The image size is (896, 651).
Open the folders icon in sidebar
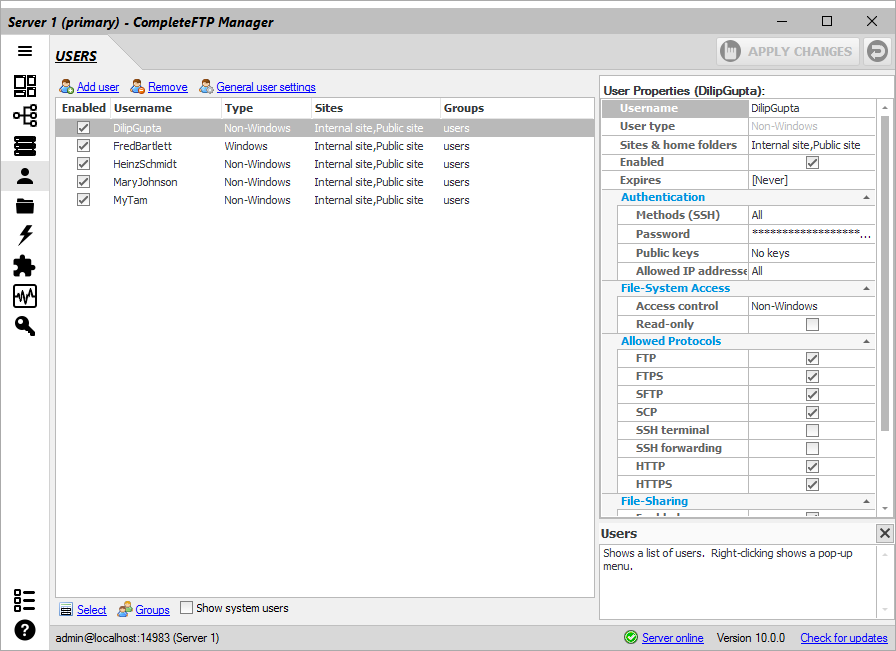pos(25,206)
